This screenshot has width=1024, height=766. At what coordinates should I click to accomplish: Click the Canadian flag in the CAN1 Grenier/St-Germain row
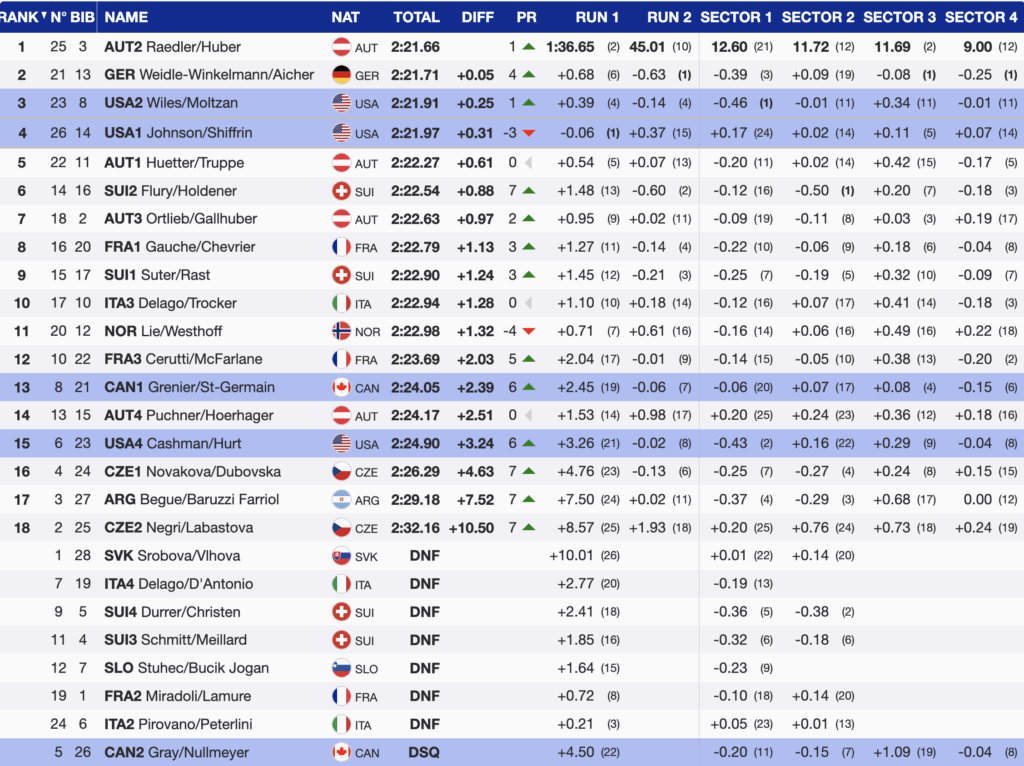coord(341,388)
